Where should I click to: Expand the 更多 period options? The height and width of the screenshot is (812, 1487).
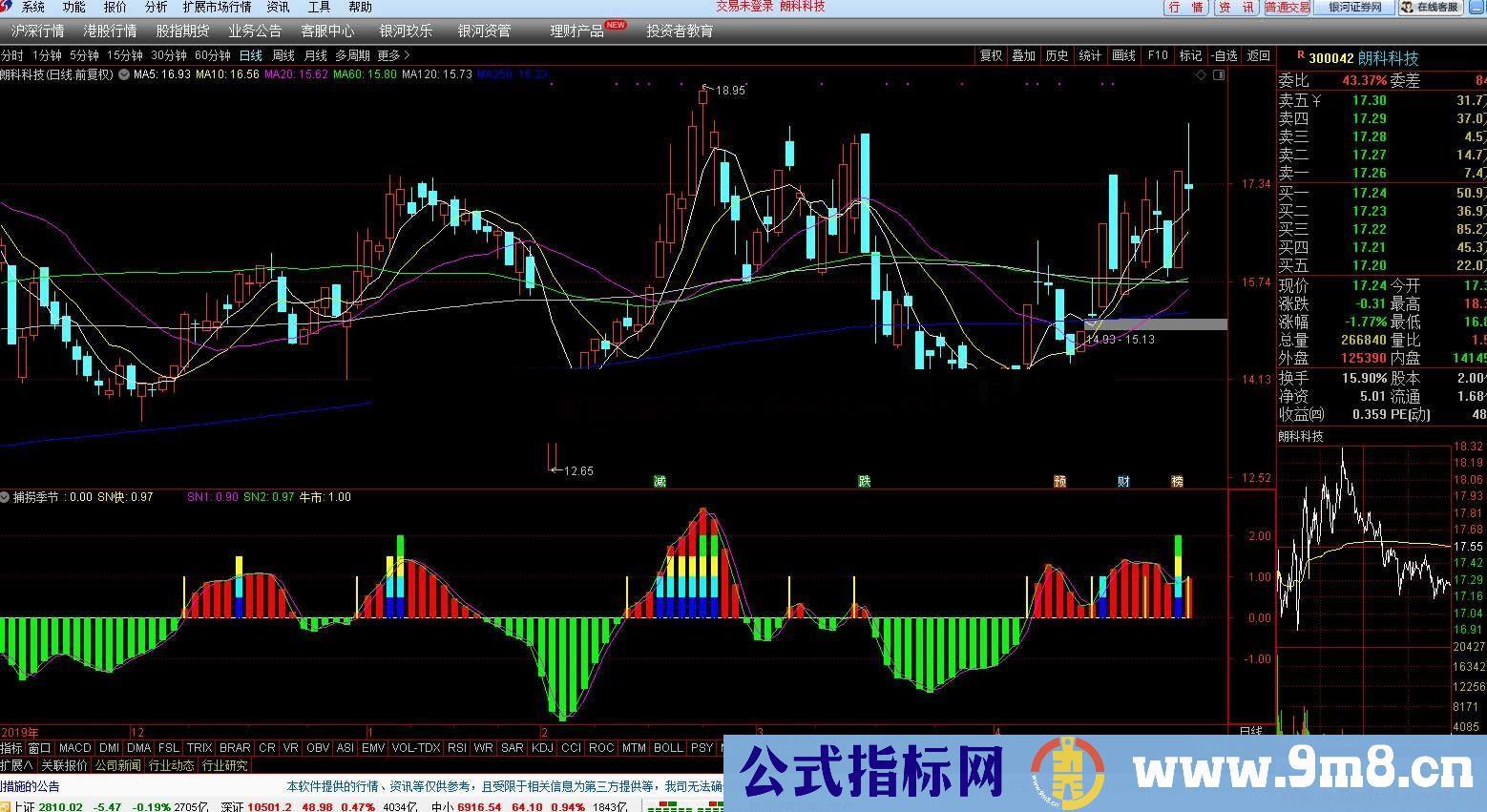(393, 55)
